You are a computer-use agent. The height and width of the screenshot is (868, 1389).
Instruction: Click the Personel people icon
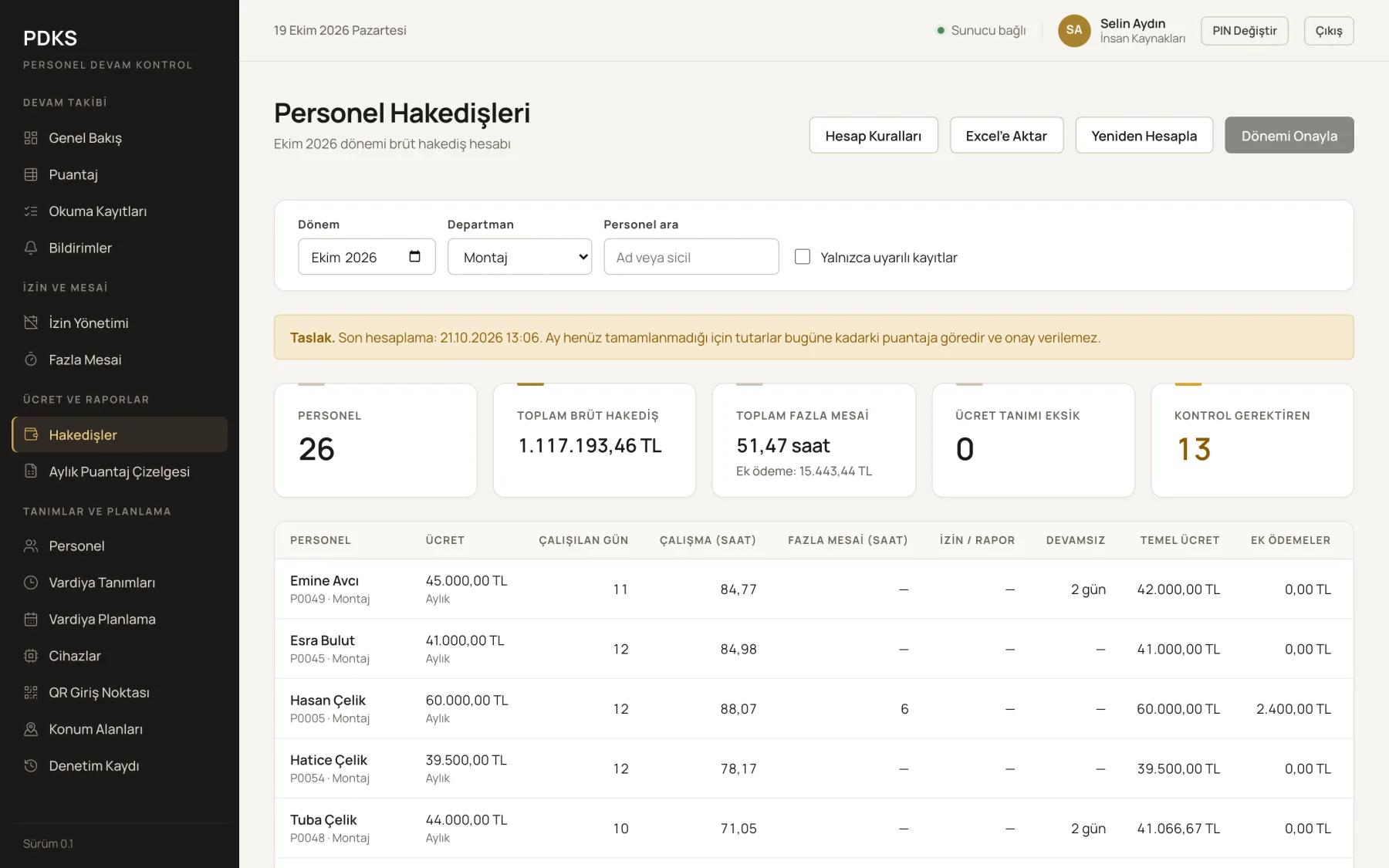[31, 545]
